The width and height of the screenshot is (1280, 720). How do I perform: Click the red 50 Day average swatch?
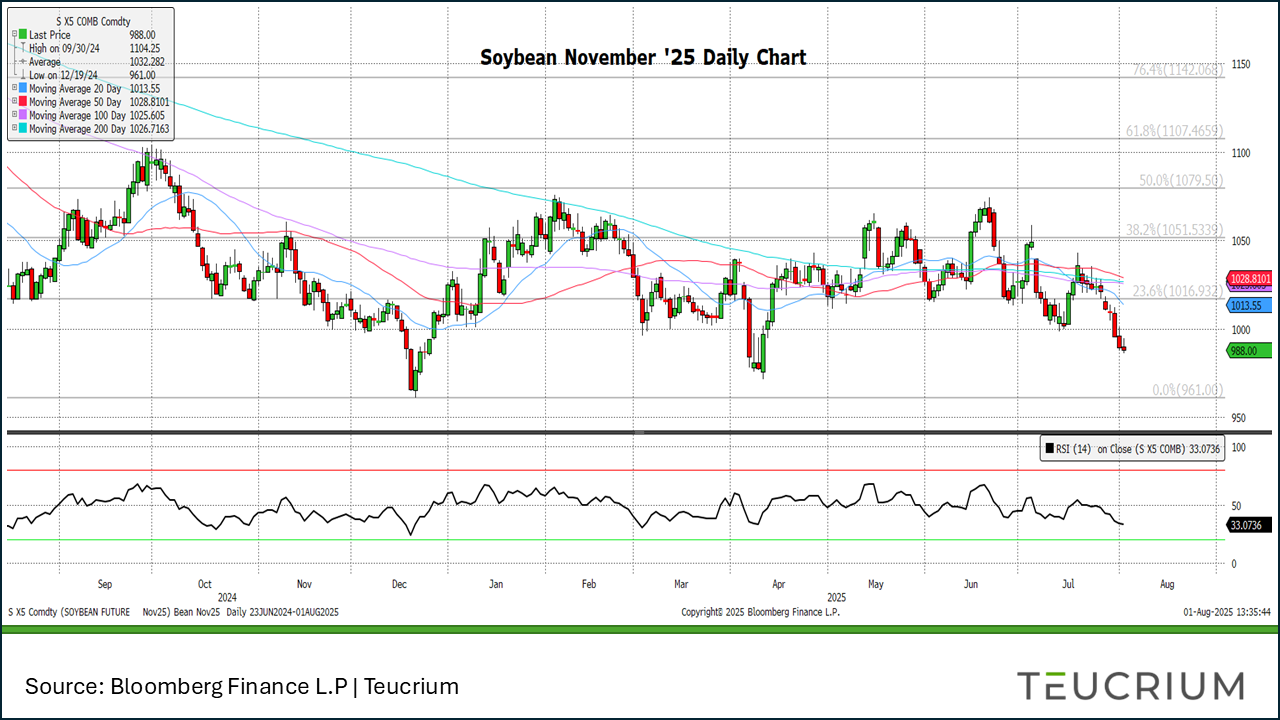[x=23, y=101]
